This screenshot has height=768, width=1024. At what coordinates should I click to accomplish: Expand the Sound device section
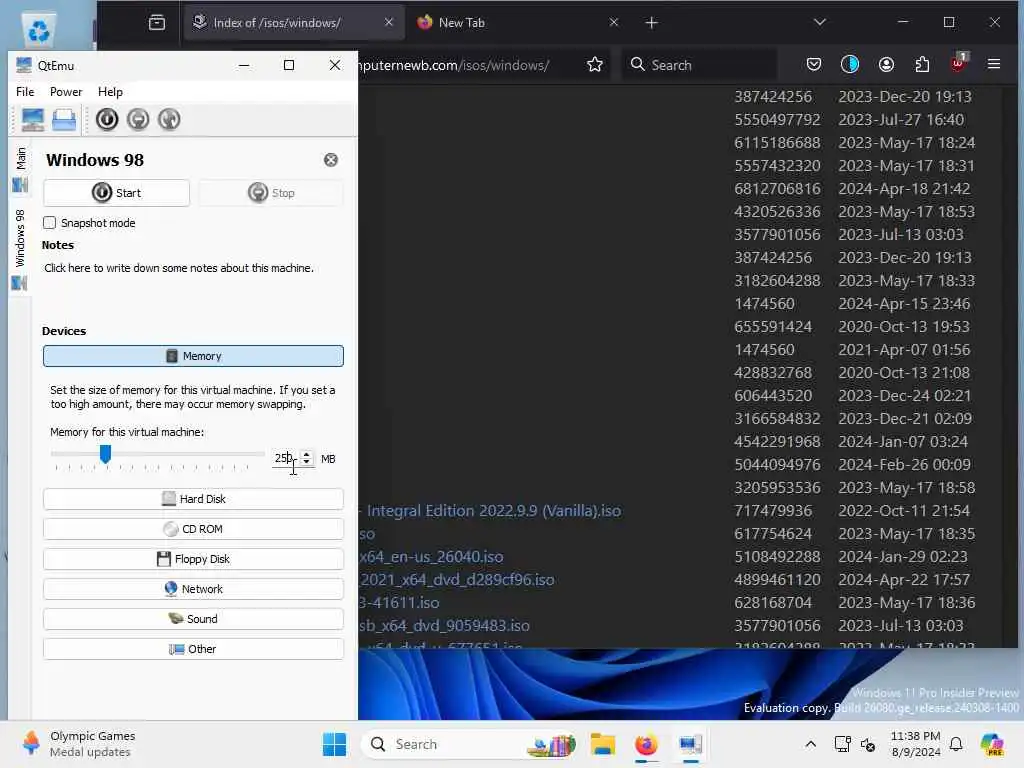(x=193, y=619)
